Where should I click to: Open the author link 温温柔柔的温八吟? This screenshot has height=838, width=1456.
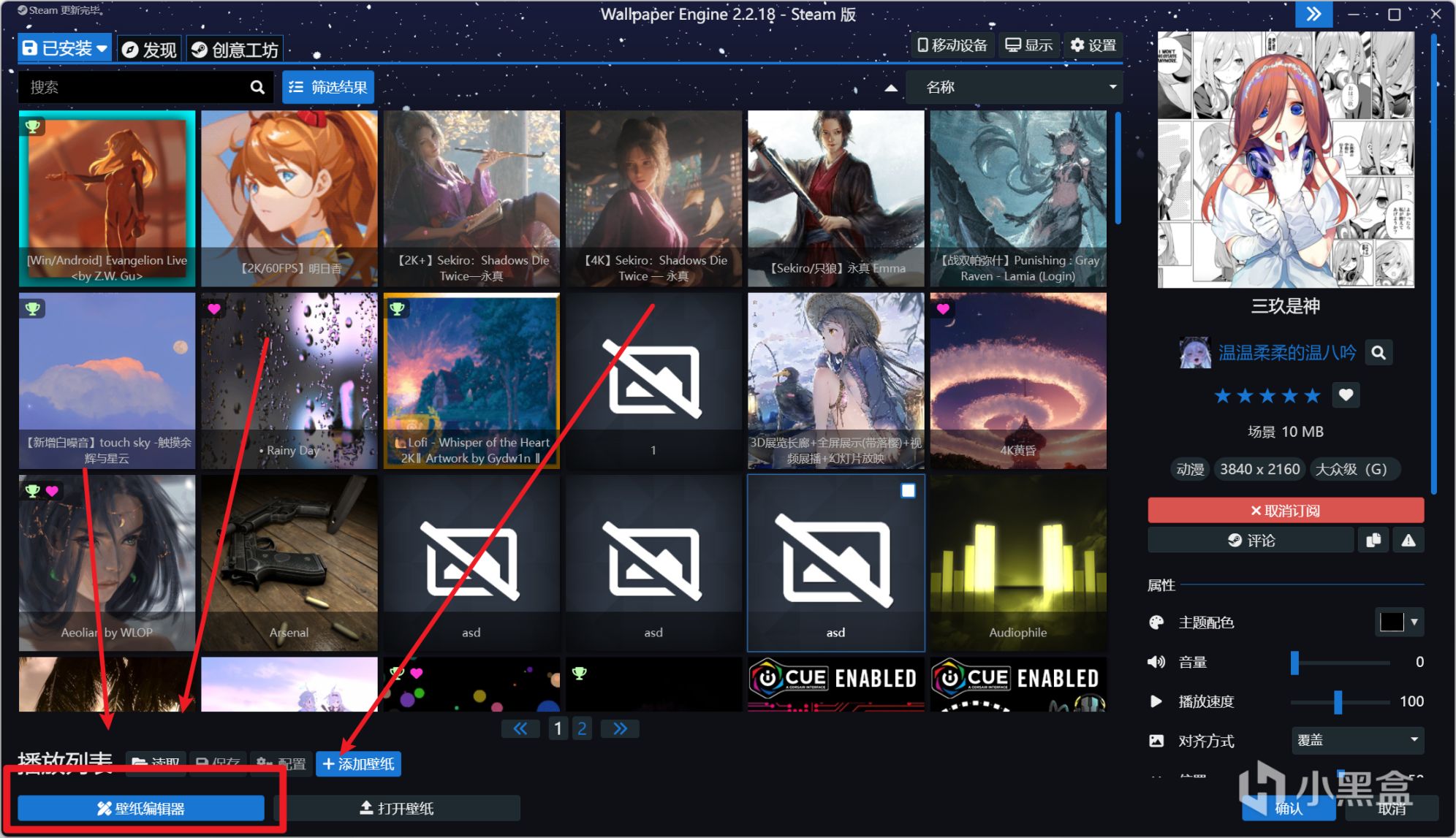pyautogui.click(x=1286, y=353)
